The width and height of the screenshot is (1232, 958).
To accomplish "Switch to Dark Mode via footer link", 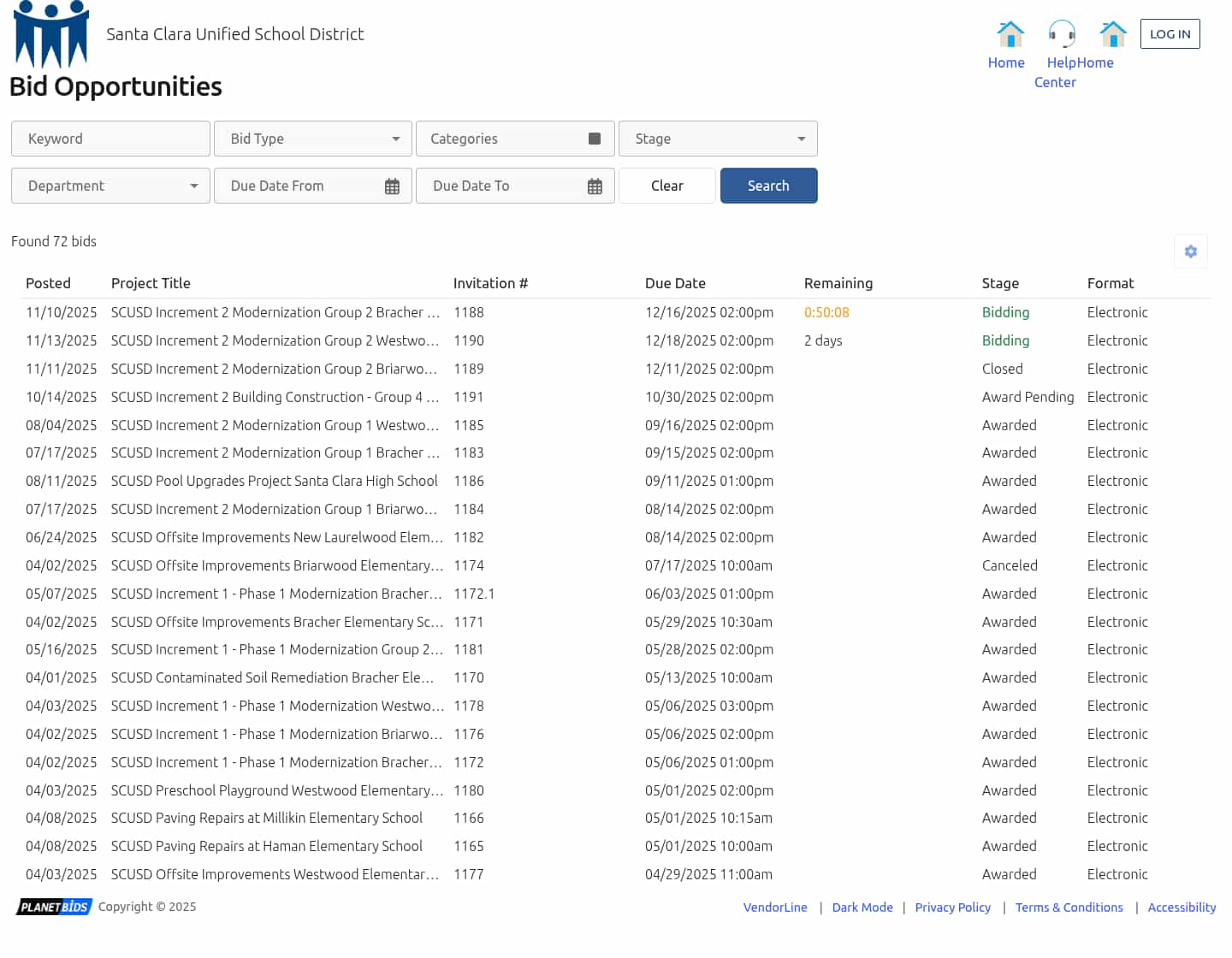I will click(x=862, y=908).
